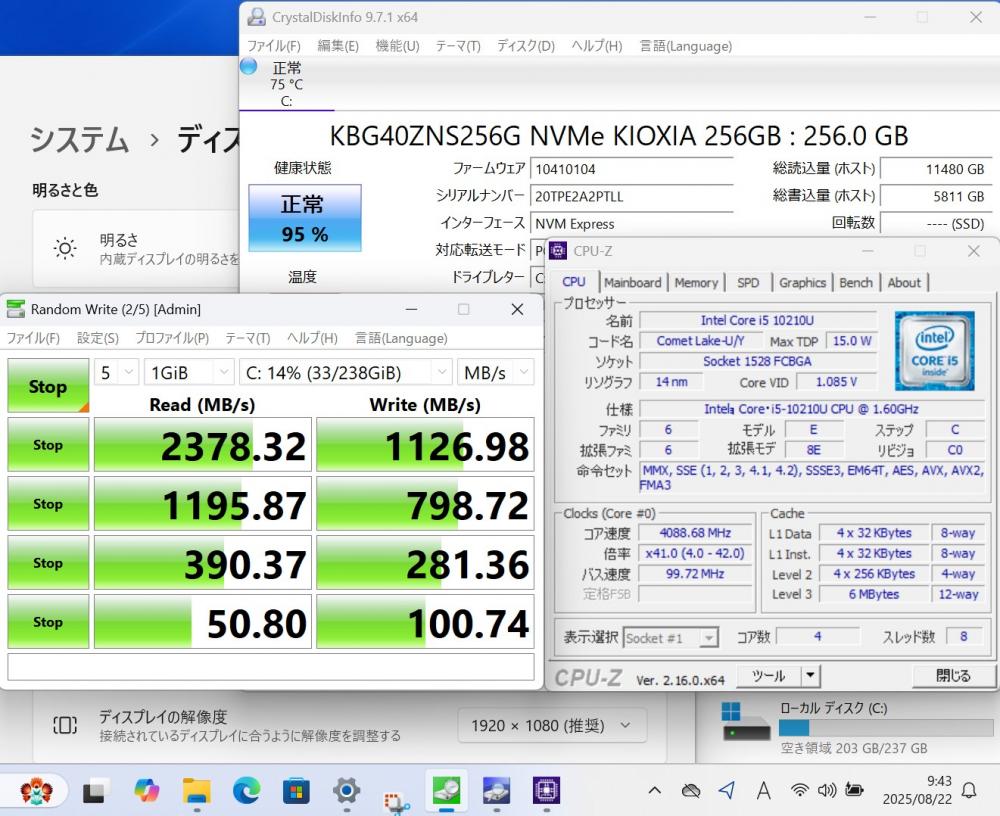Switch to CPU-Z on the taskbar
The height and width of the screenshot is (816, 1000).
(x=547, y=791)
